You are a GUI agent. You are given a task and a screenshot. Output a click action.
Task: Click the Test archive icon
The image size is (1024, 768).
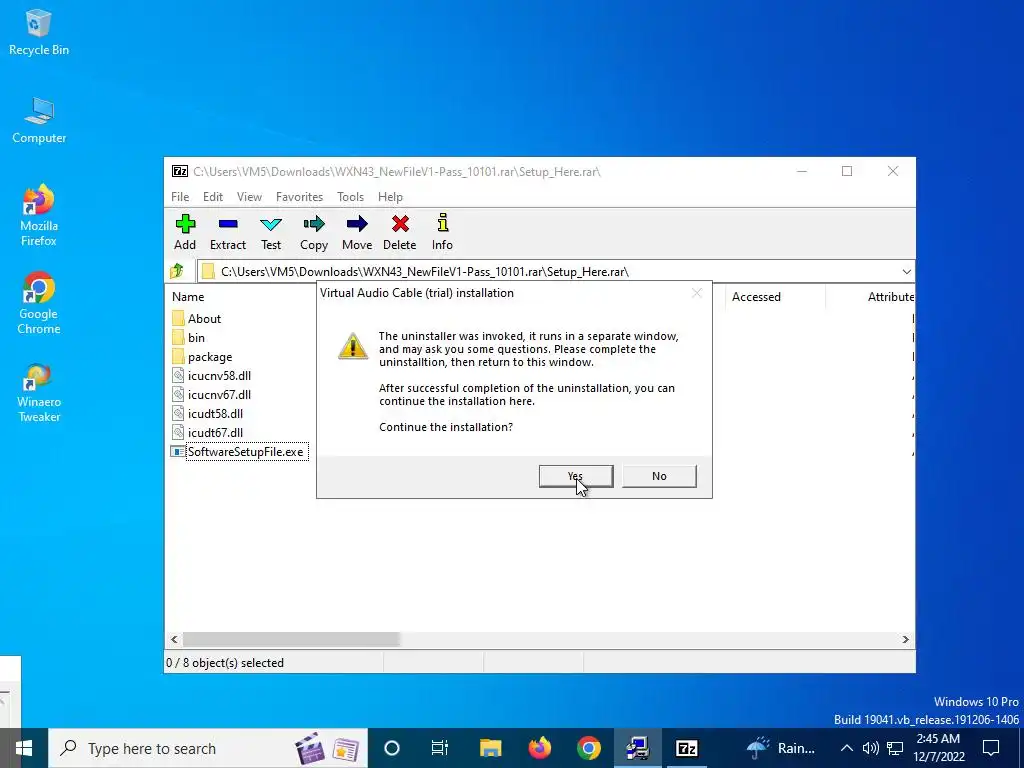[x=271, y=232]
